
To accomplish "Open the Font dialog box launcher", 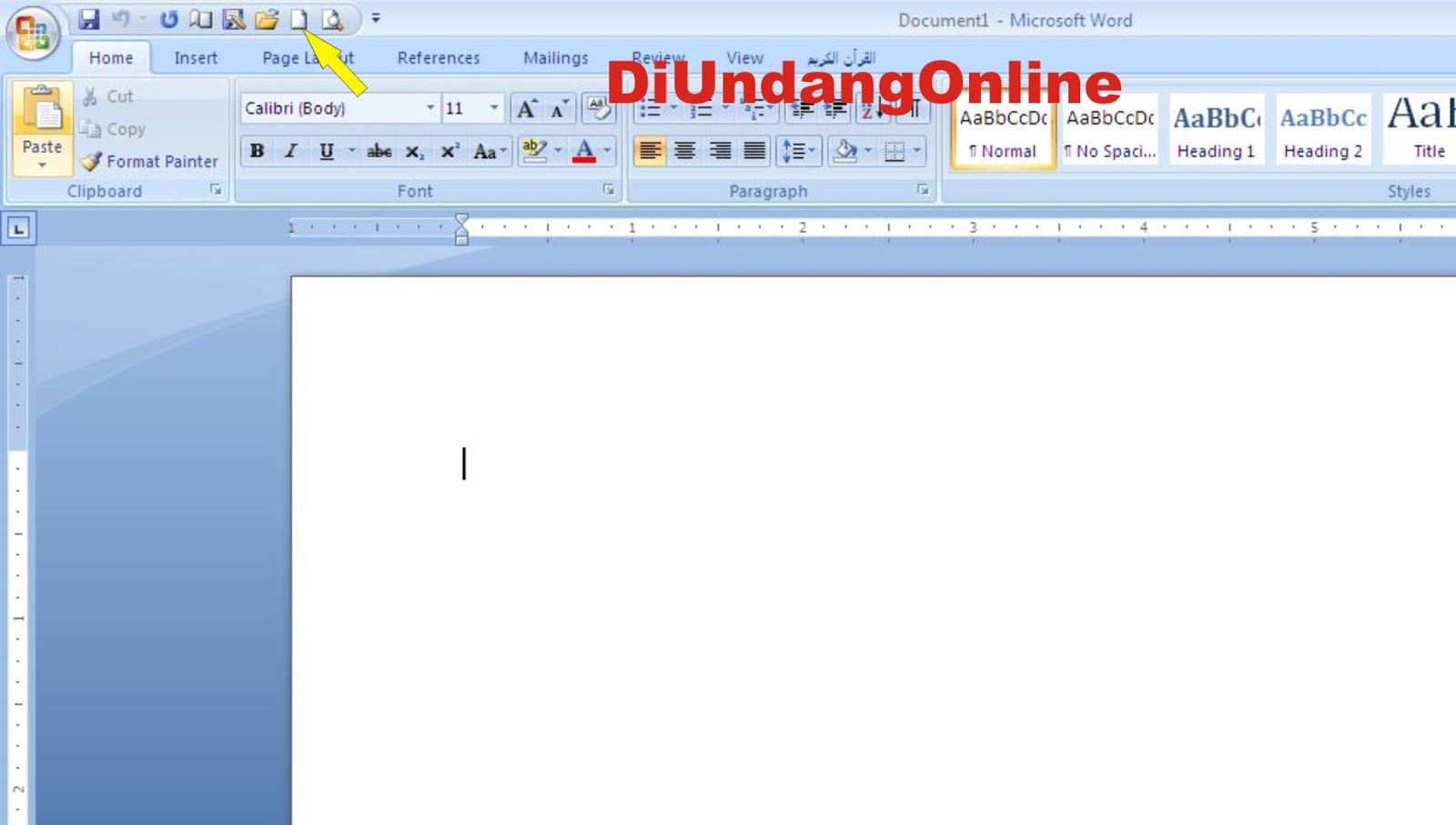I will (x=608, y=189).
